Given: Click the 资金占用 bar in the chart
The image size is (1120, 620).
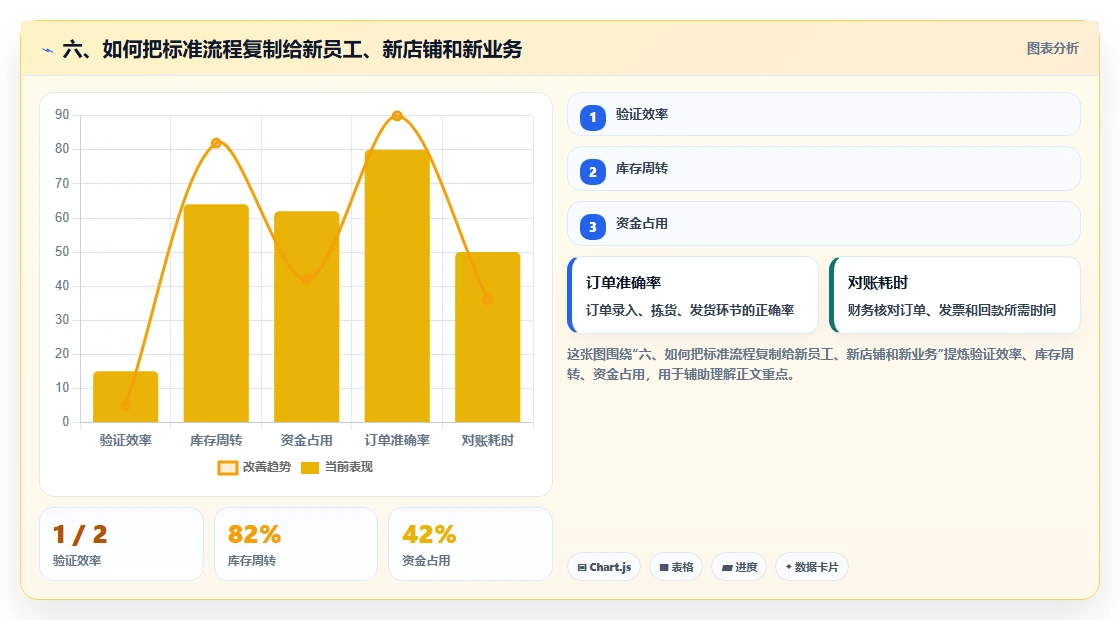Looking at the screenshot, I should (x=306, y=317).
